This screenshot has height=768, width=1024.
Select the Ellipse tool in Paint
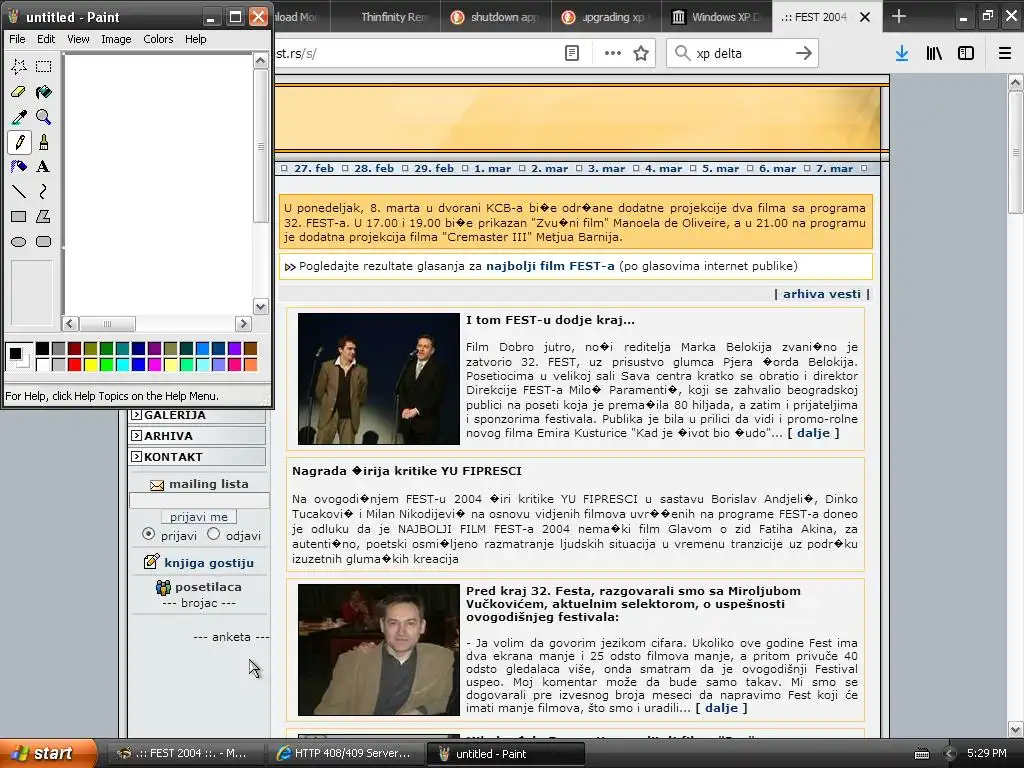[19, 242]
